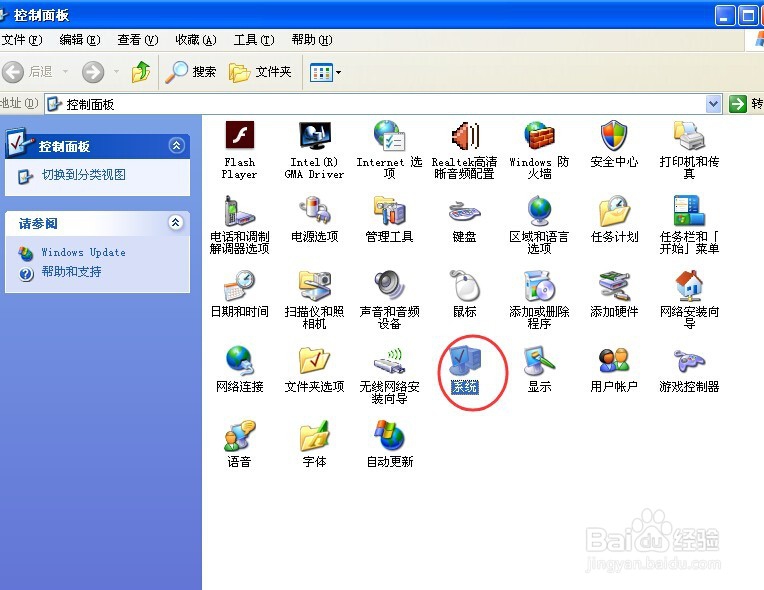Open 文件夹选项 icon
The height and width of the screenshot is (590, 764).
pyautogui.click(x=314, y=362)
